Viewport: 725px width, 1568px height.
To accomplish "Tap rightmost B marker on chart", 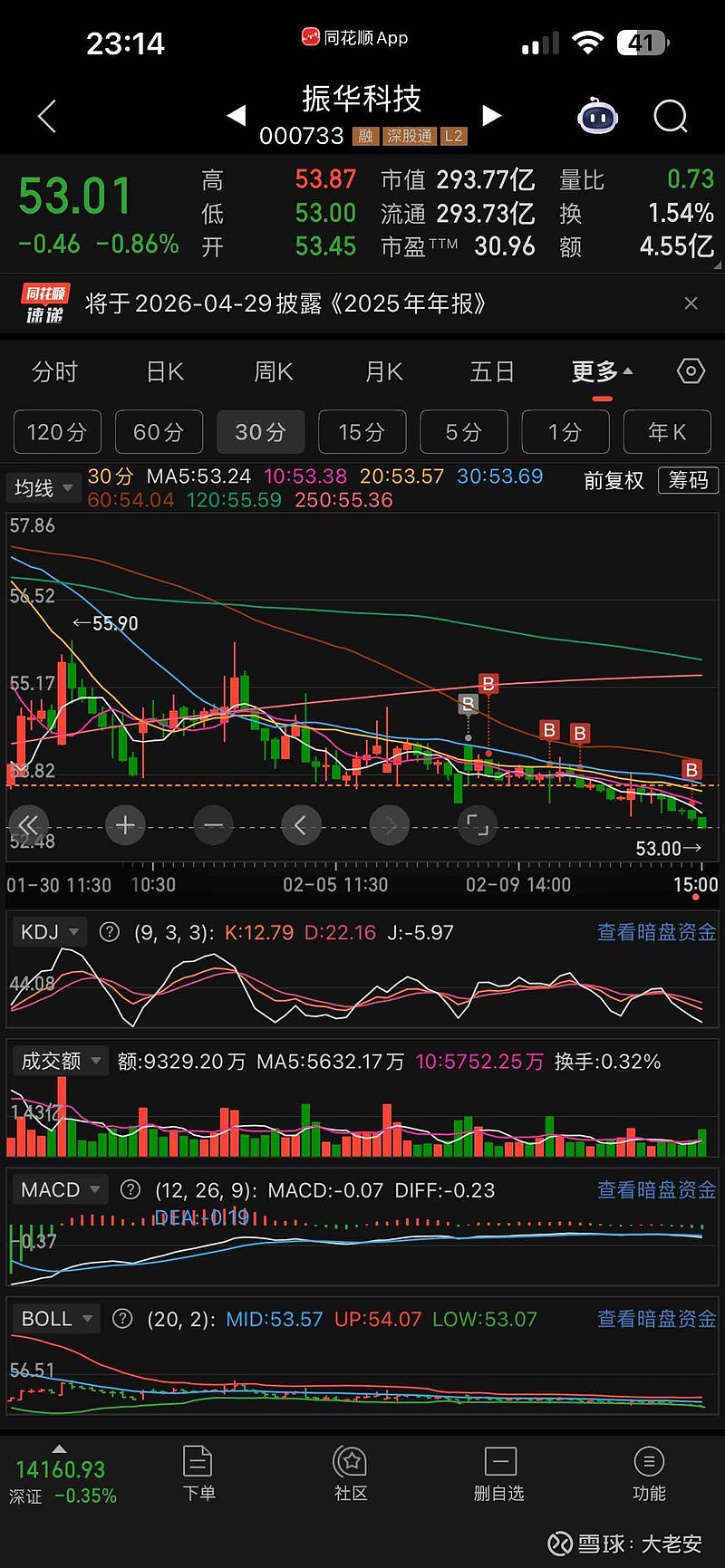I will pos(691,770).
